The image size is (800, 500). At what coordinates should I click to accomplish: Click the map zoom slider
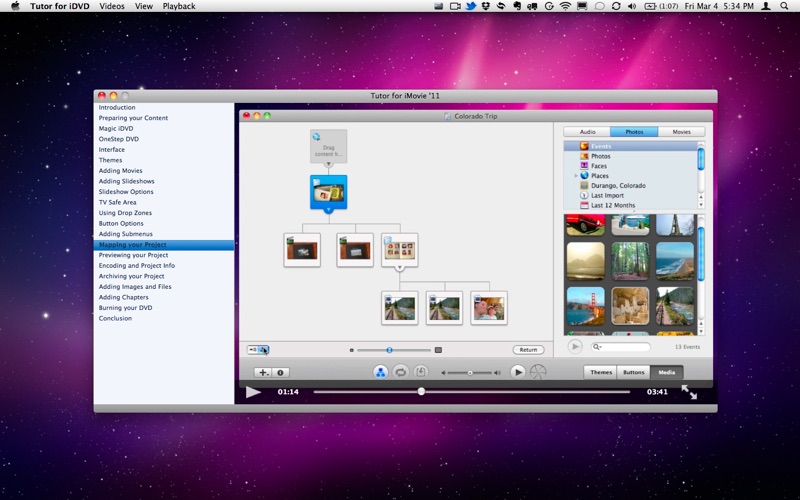(390, 350)
